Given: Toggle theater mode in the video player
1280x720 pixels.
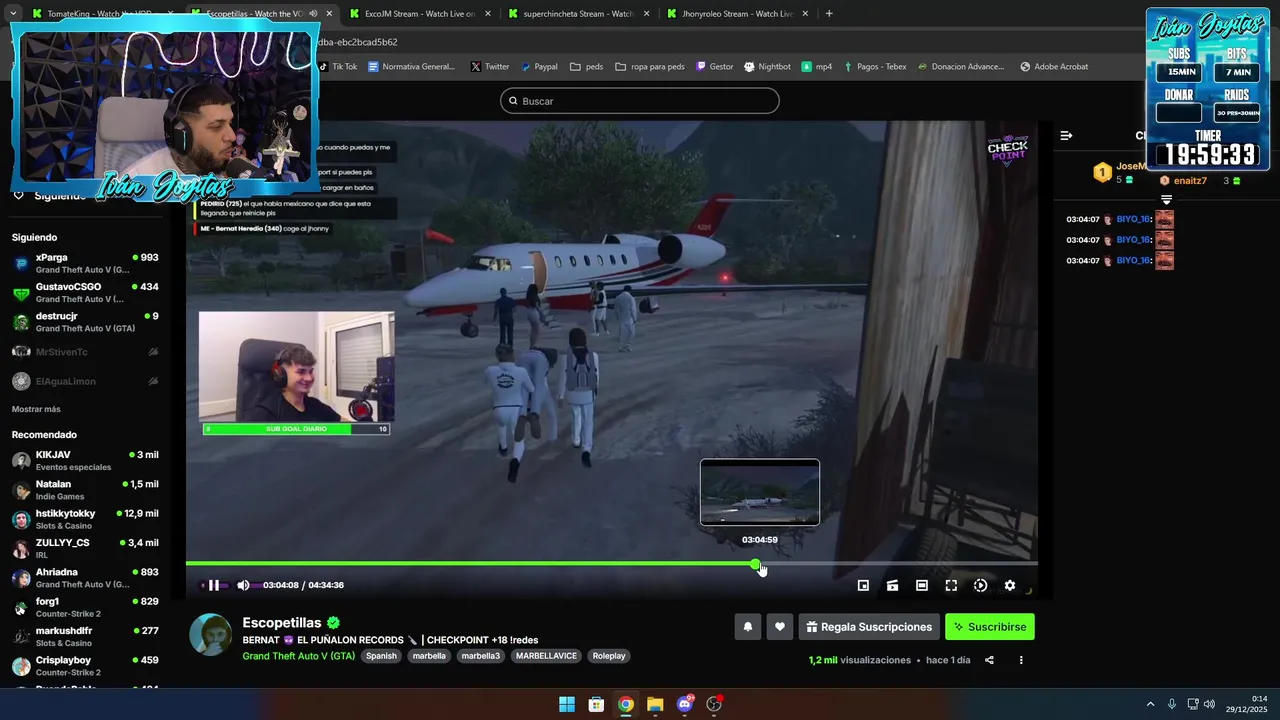Looking at the screenshot, I should pyautogui.click(x=921, y=586).
